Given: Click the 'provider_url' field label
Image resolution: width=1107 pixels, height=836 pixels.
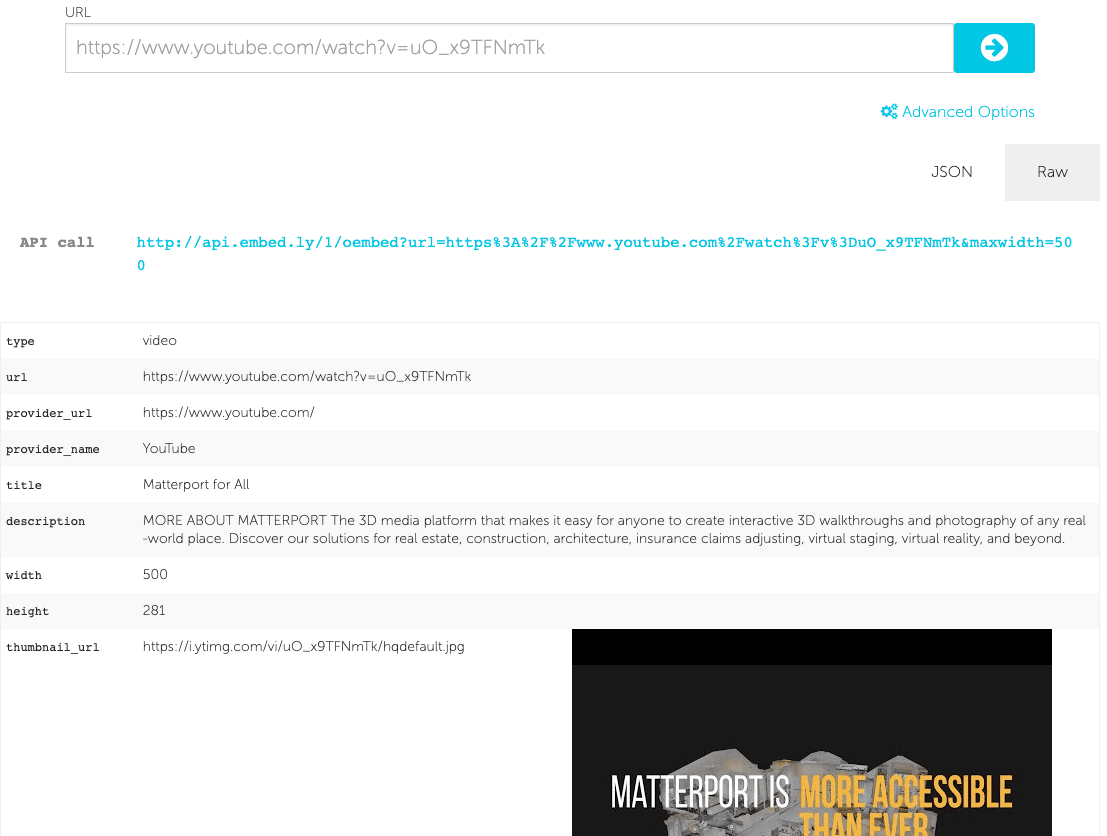Looking at the screenshot, I should coord(49,413).
